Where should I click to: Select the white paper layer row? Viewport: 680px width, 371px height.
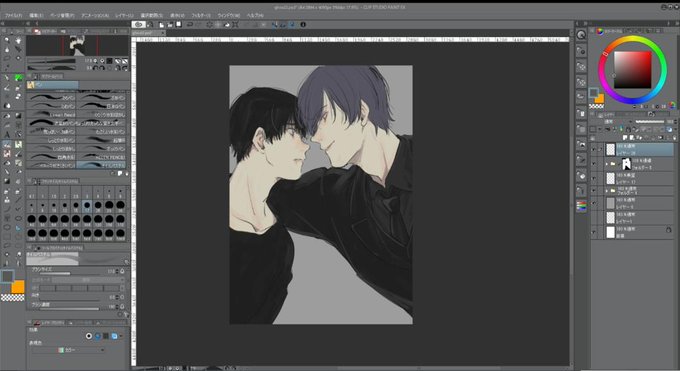(639, 232)
